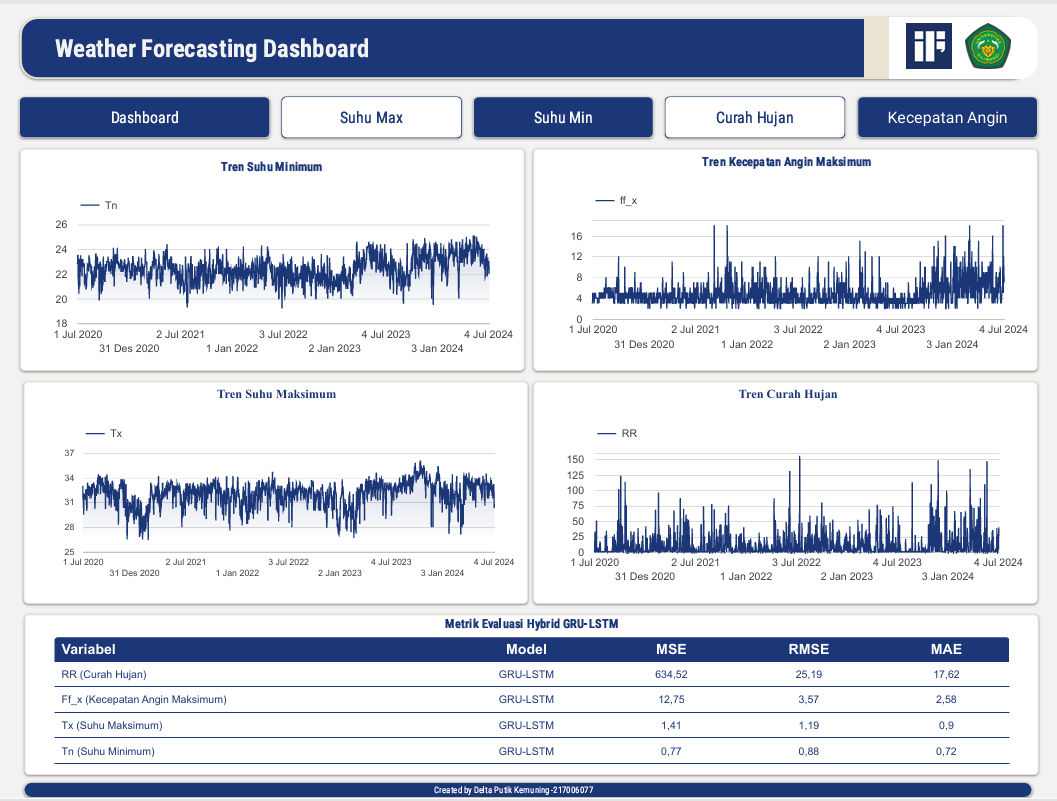Click the blue IF logo in header
The width and height of the screenshot is (1057, 801).
click(928, 46)
